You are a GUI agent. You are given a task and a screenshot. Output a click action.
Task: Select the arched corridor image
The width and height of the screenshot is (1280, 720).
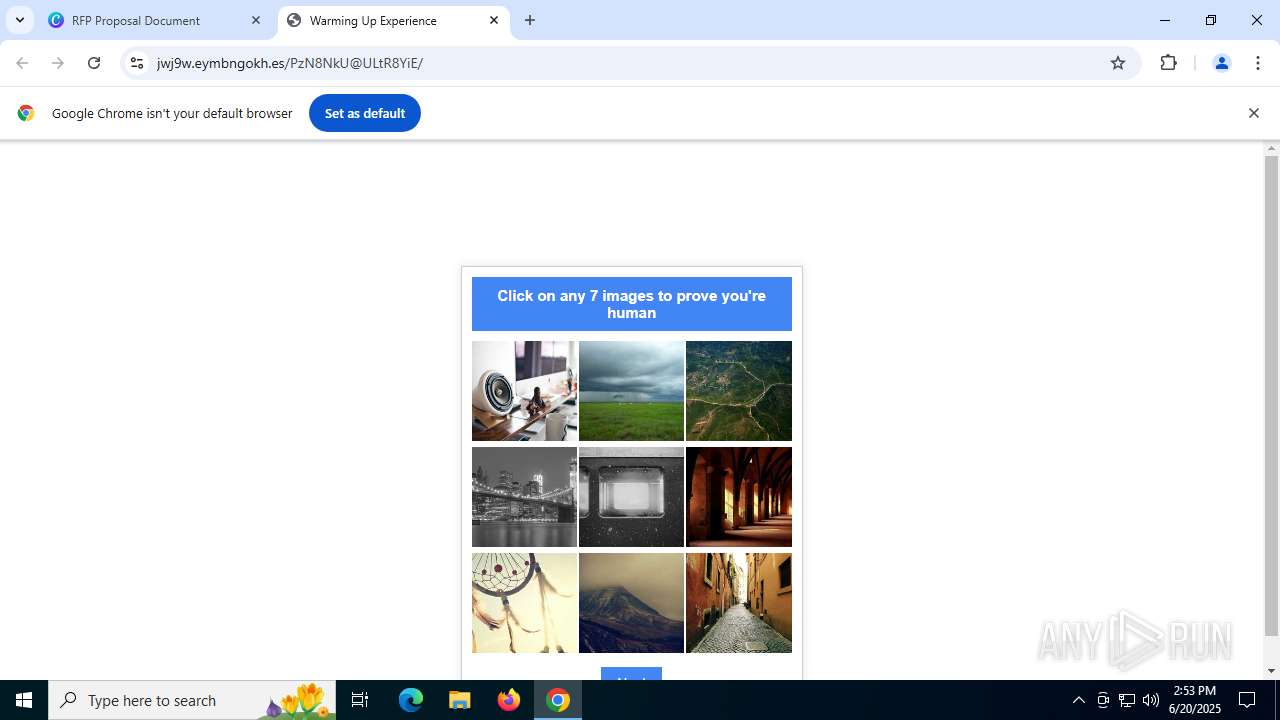739,497
